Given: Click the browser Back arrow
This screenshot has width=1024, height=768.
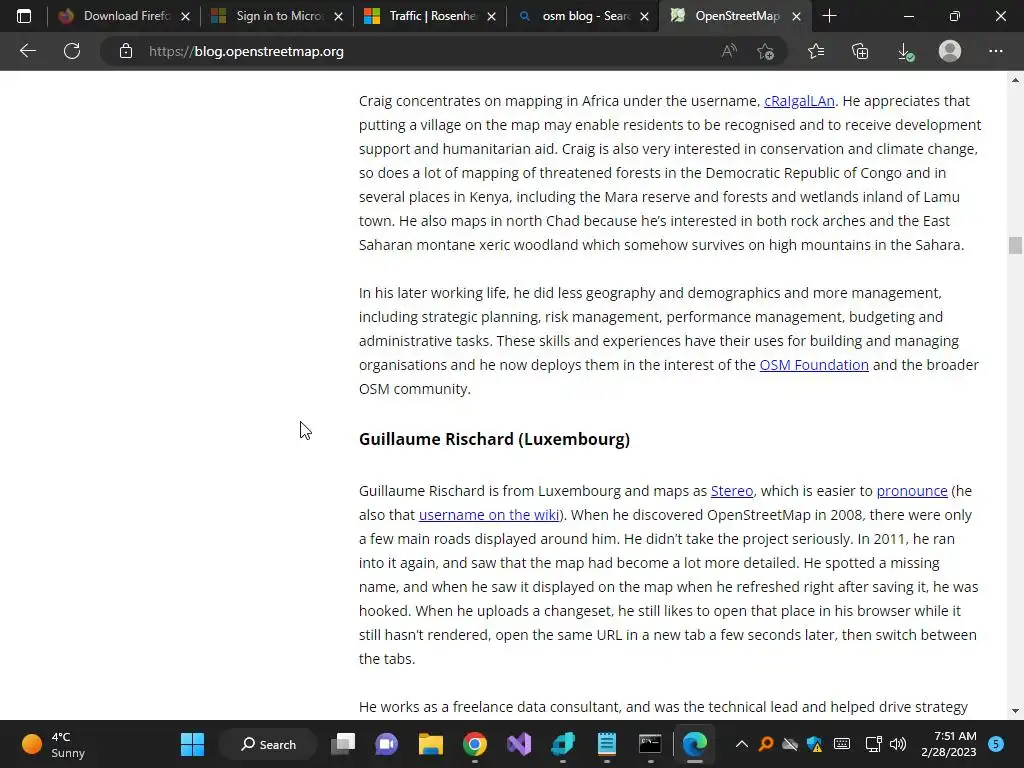Looking at the screenshot, I should 27,51.
